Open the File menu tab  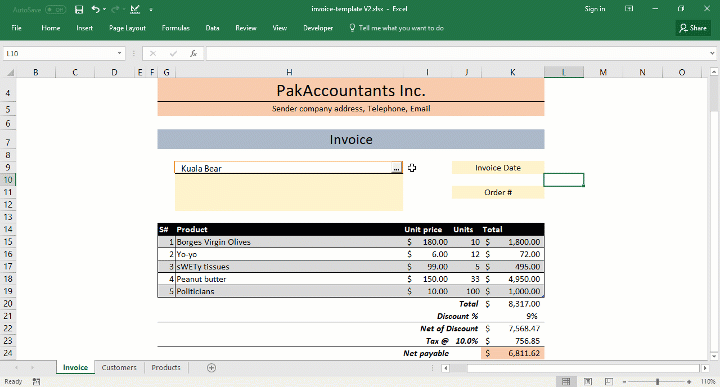point(17,28)
